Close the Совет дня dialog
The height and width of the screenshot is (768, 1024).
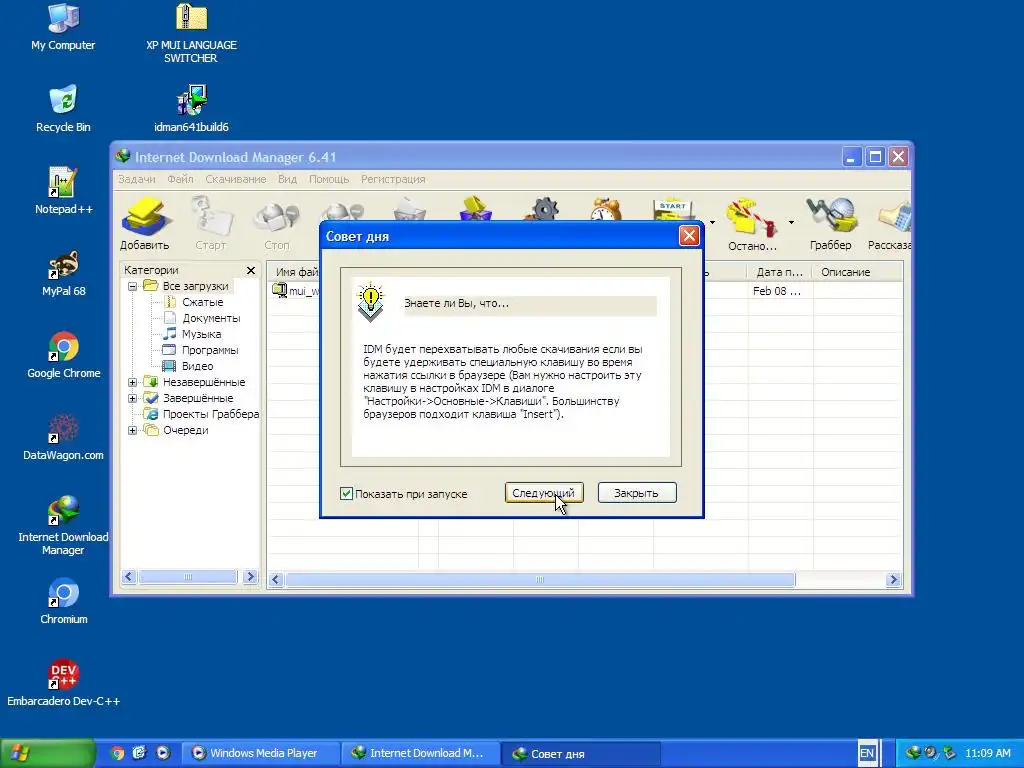pyautogui.click(x=689, y=236)
